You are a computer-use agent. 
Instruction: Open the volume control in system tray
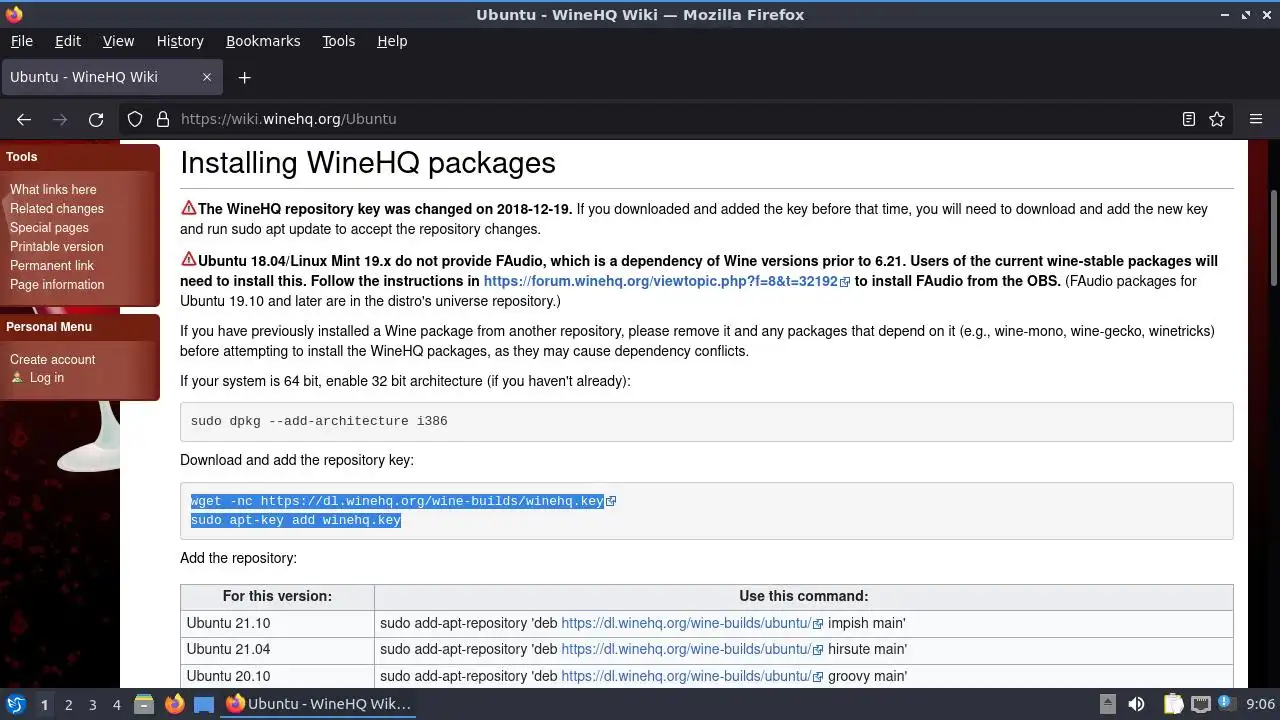point(1136,704)
